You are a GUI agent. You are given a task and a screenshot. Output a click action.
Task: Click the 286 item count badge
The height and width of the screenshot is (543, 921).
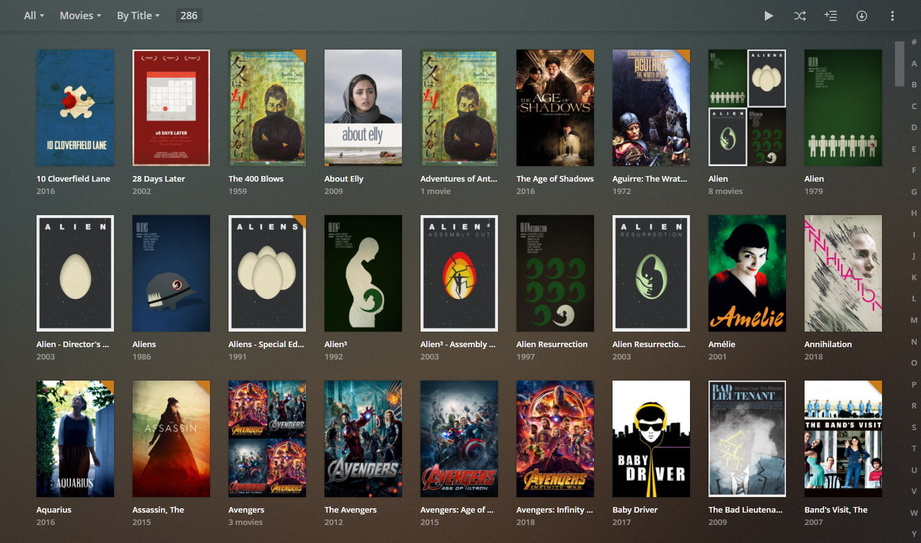click(189, 16)
